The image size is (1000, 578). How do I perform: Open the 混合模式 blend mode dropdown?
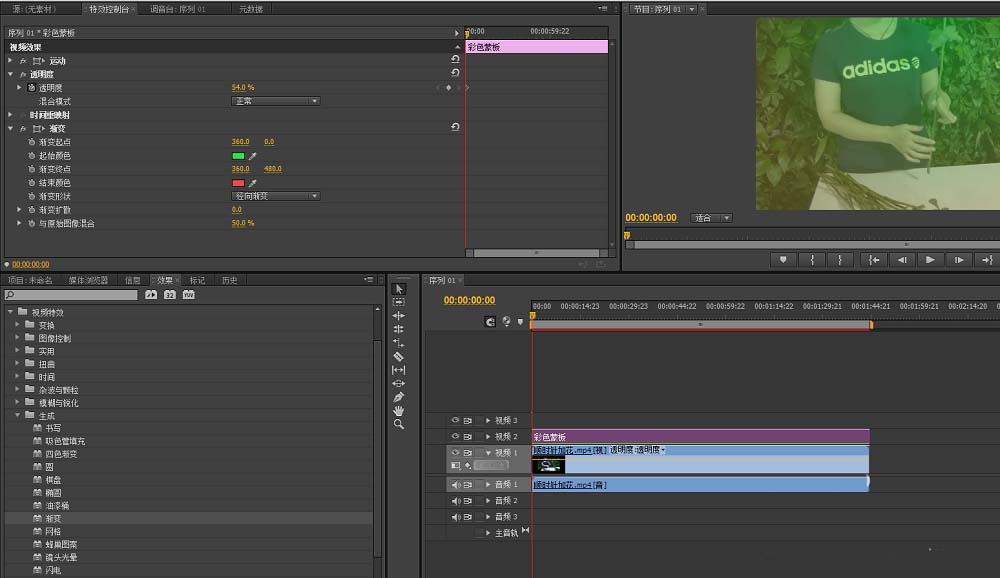tap(276, 101)
